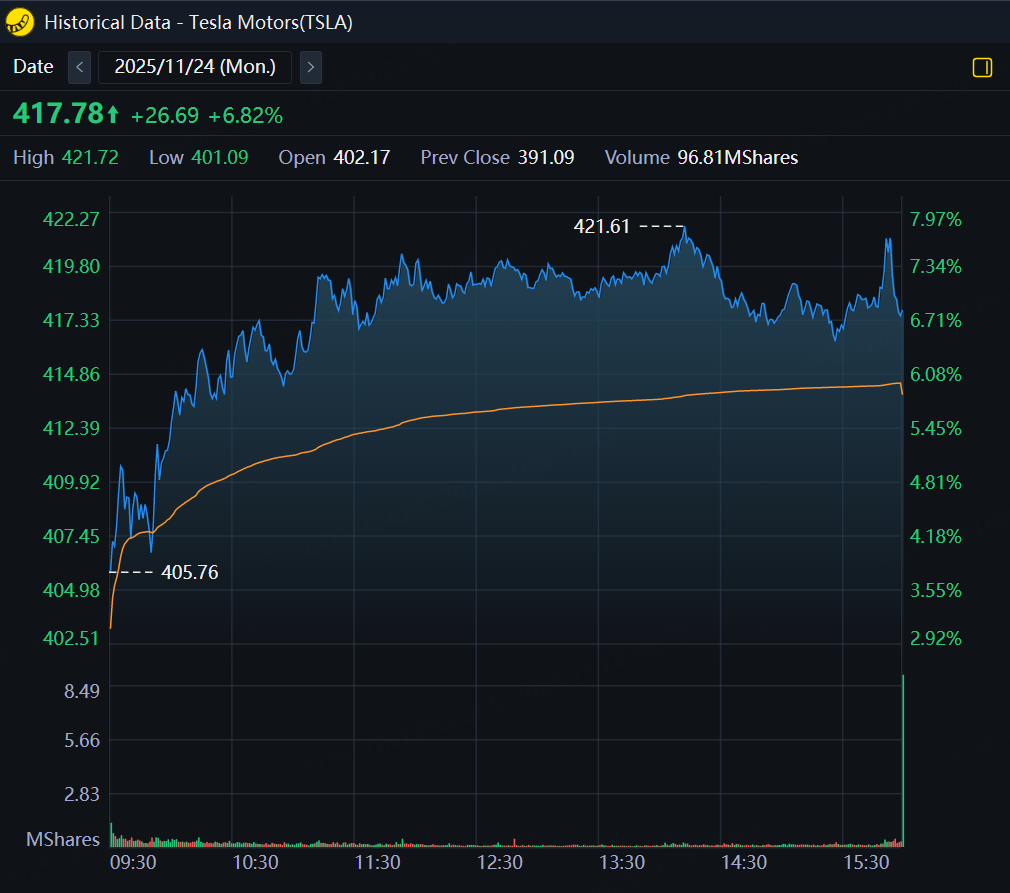The image size is (1010, 893).
Task: Click the Prev Close 391.09 value
Action: pos(546,157)
